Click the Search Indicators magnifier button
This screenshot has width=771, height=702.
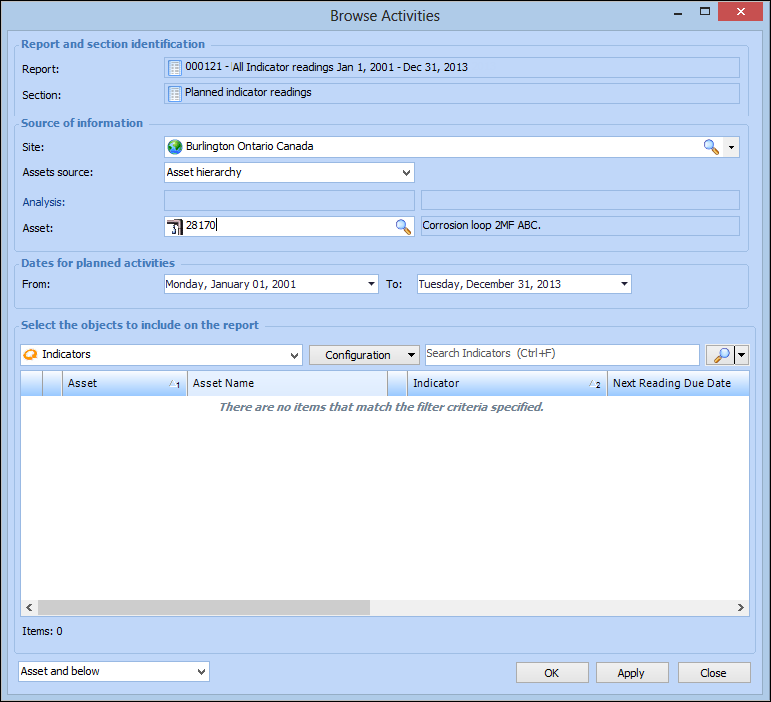point(720,355)
